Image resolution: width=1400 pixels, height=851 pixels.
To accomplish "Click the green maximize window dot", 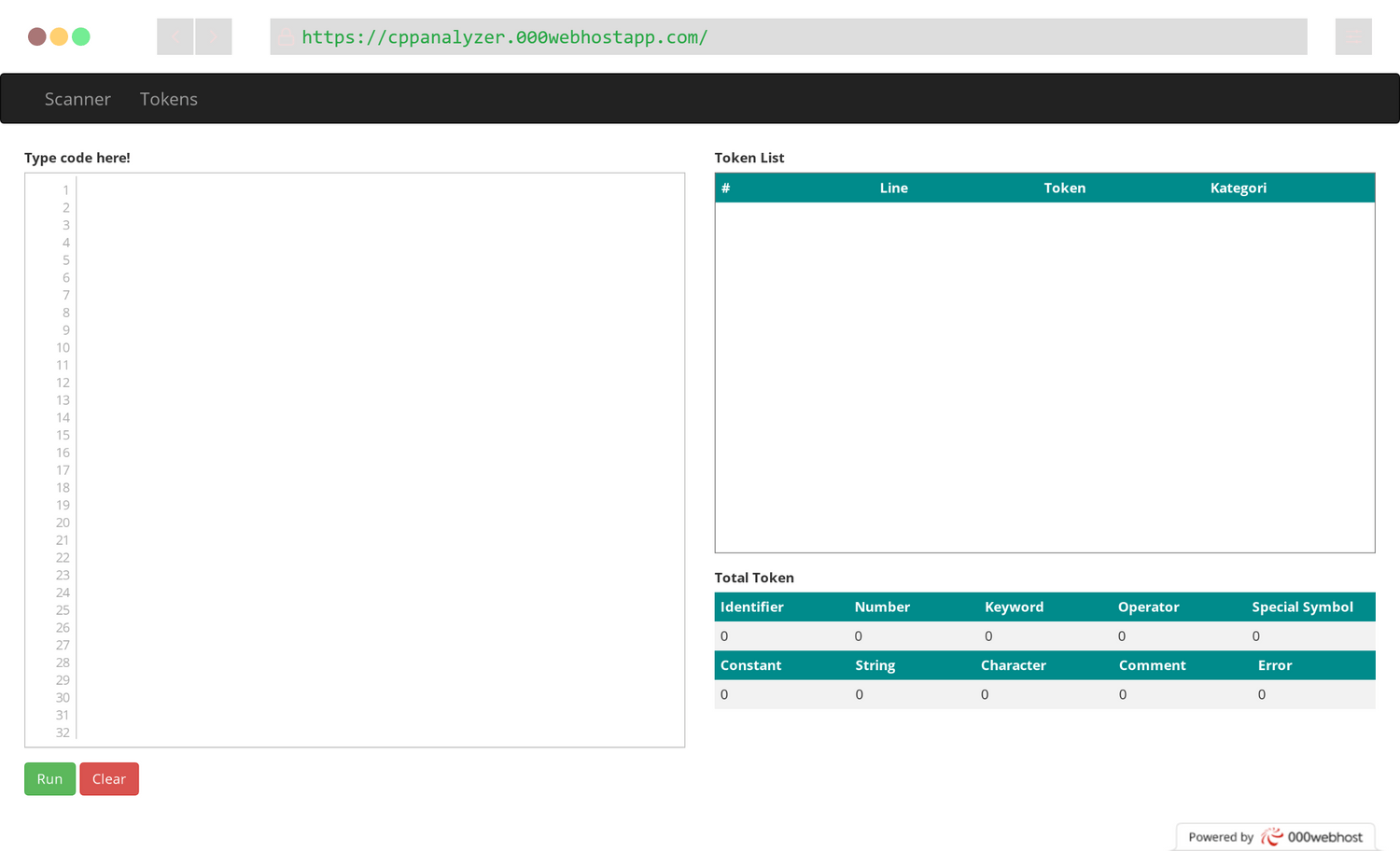I will pyautogui.click(x=81, y=36).
